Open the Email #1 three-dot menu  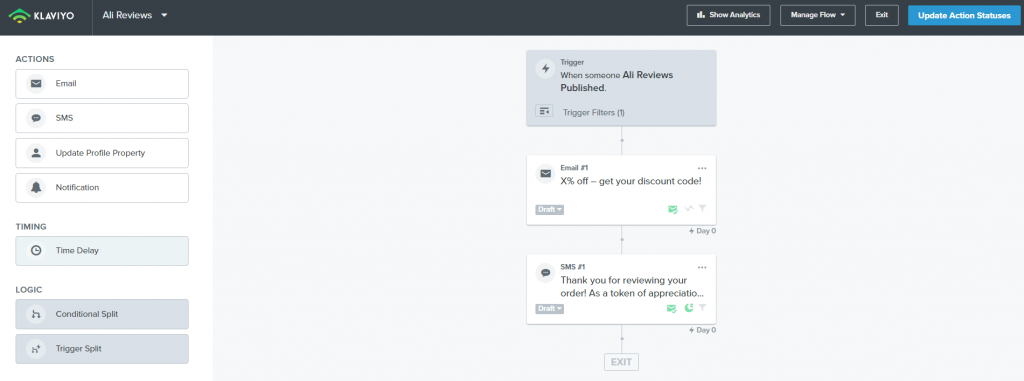pos(702,169)
